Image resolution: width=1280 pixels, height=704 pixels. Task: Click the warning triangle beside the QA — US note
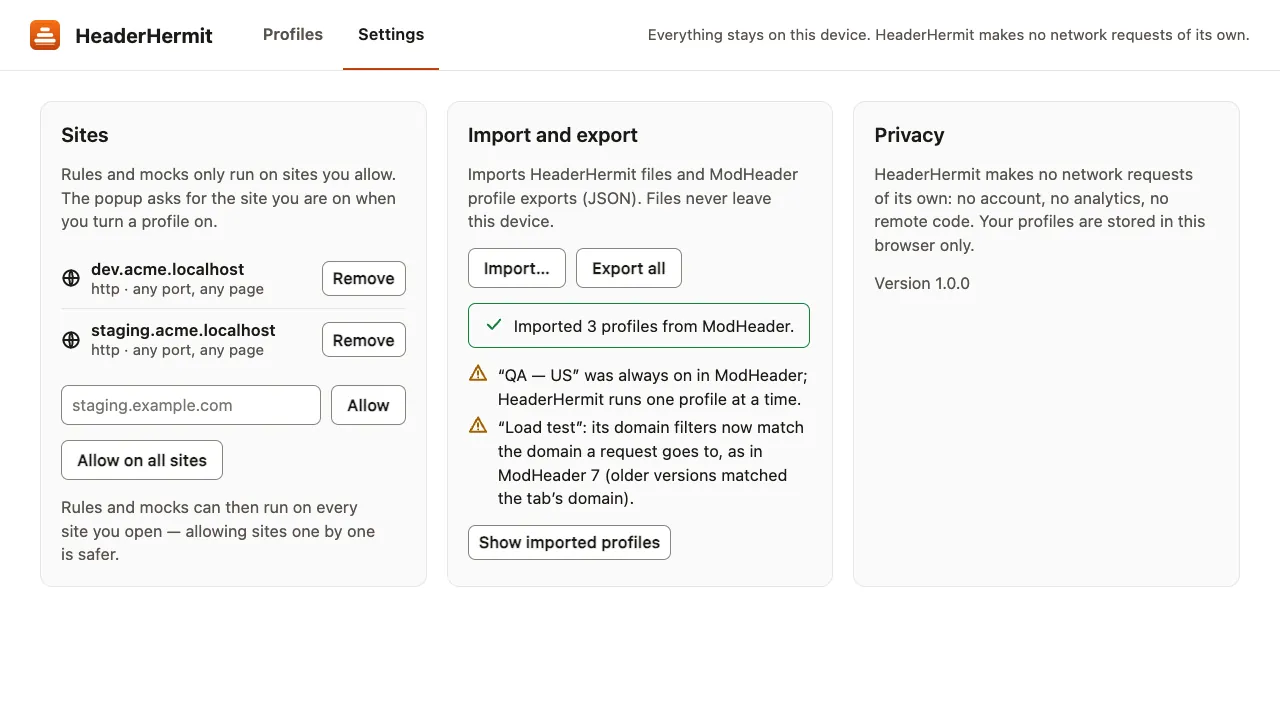(x=478, y=374)
